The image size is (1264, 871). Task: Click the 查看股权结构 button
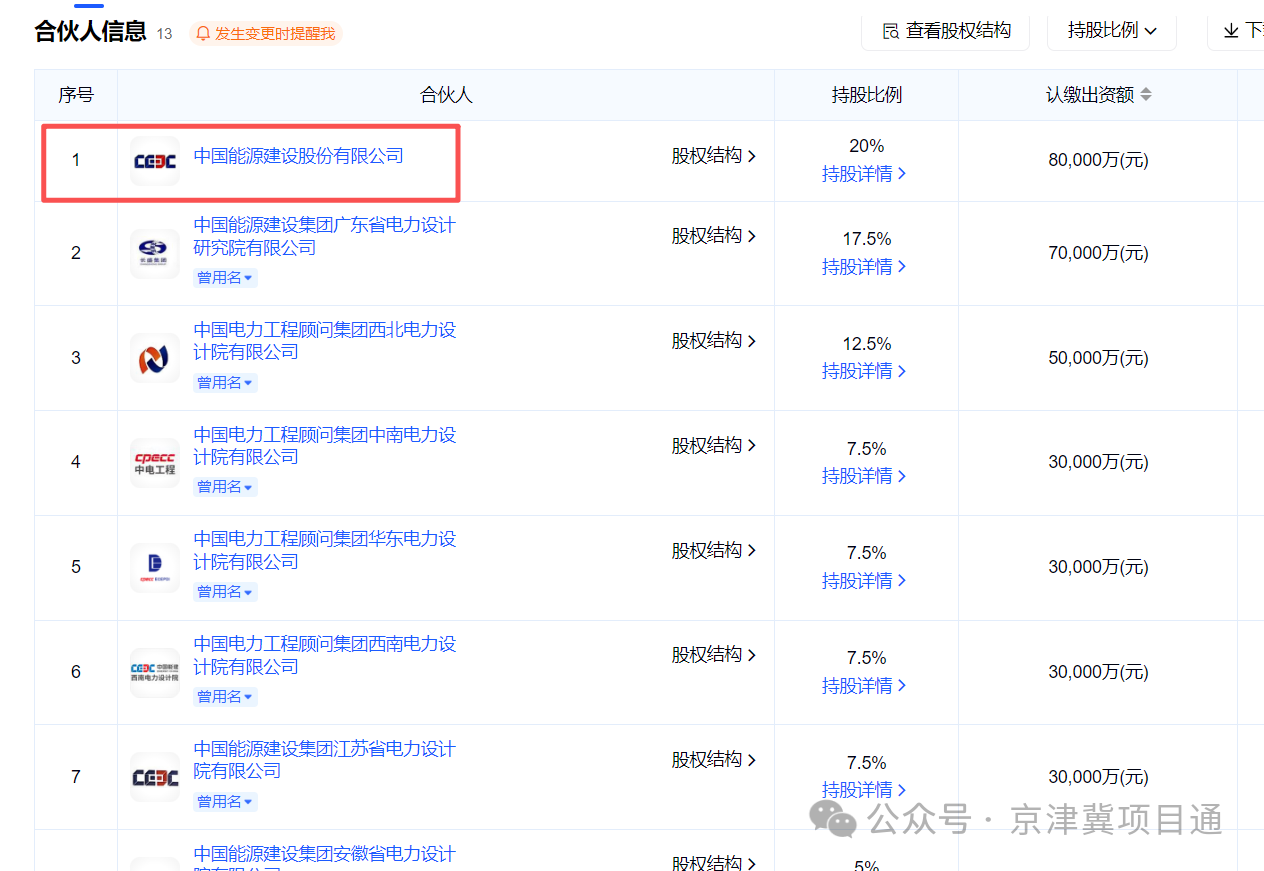(x=946, y=31)
